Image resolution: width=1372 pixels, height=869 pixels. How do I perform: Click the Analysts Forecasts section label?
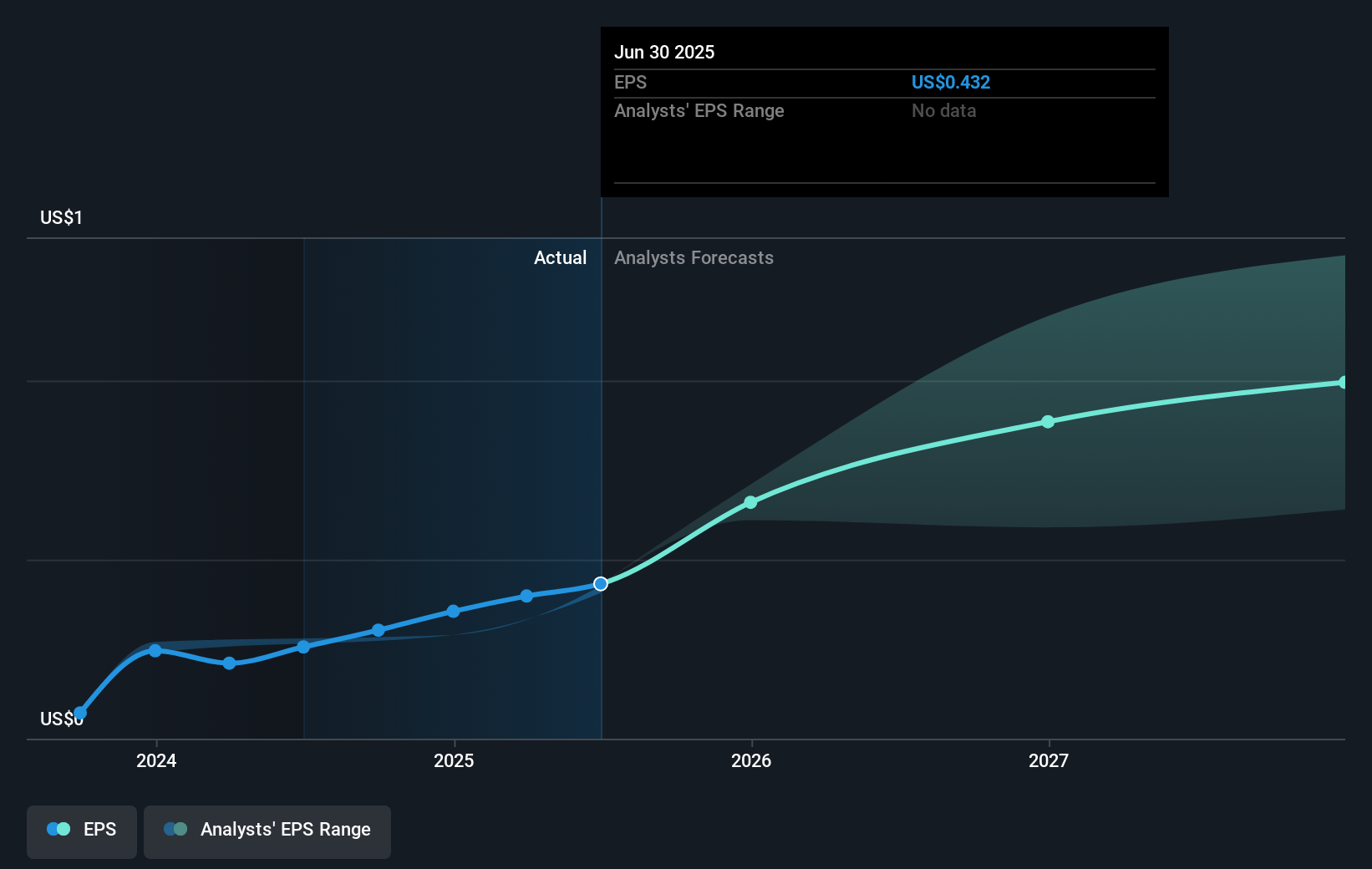tap(694, 258)
